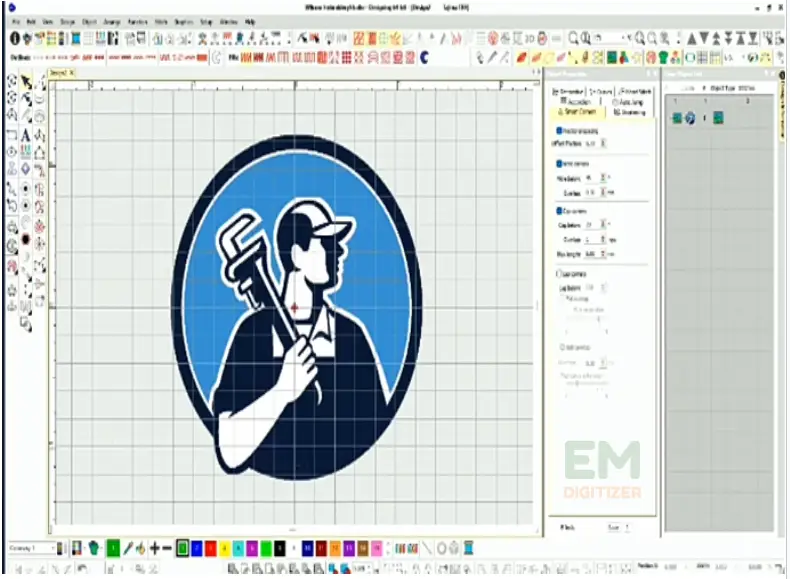The image size is (790, 579).
Task: Choose the Lettering 'A' tool in toolbox
Action: pos(26,135)
